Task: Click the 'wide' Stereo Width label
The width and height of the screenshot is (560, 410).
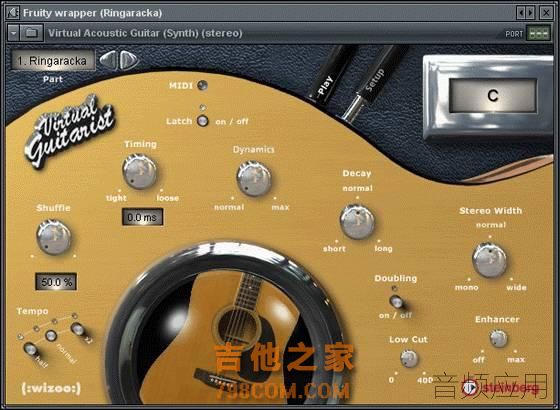Action: click(x=516, y=288)
